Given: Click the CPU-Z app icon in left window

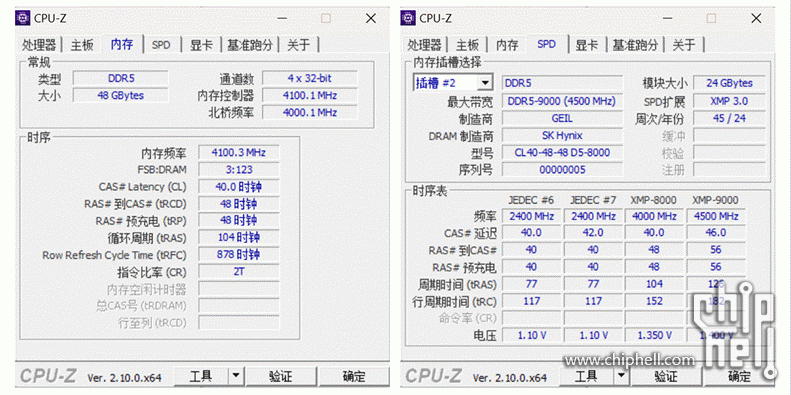Looking at the screenshot, I should coord(23,19).
